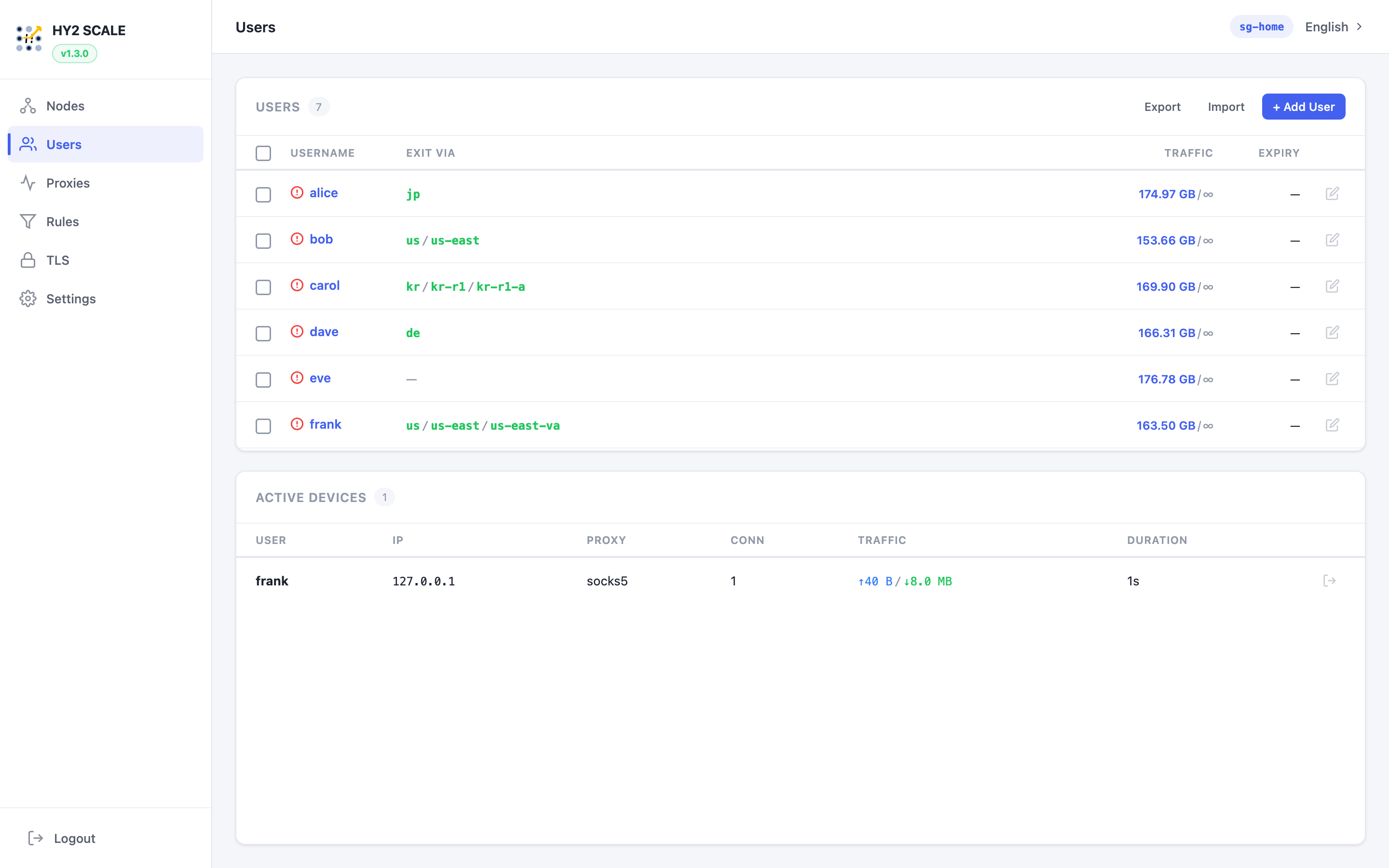Click the red alert icon beside eve
The image size is (1389, 868).
click(297, 378)
